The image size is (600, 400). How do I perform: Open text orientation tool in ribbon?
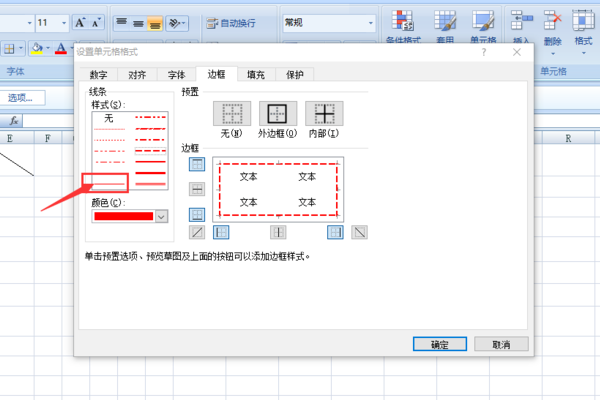[177, 23]
